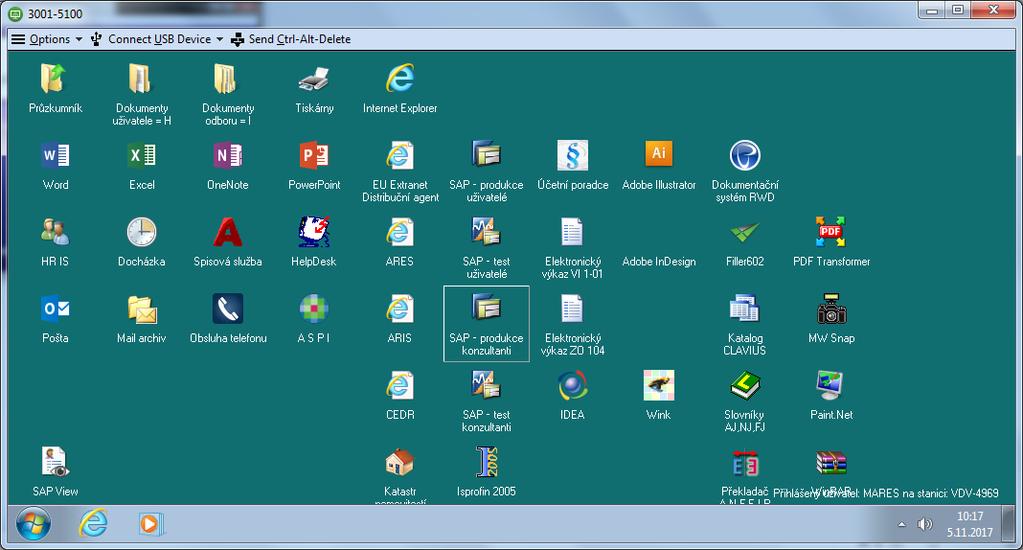Open Katalog CLAVIUS shortcut
The image size is (1023, 550).
click(x=744, y=308)
